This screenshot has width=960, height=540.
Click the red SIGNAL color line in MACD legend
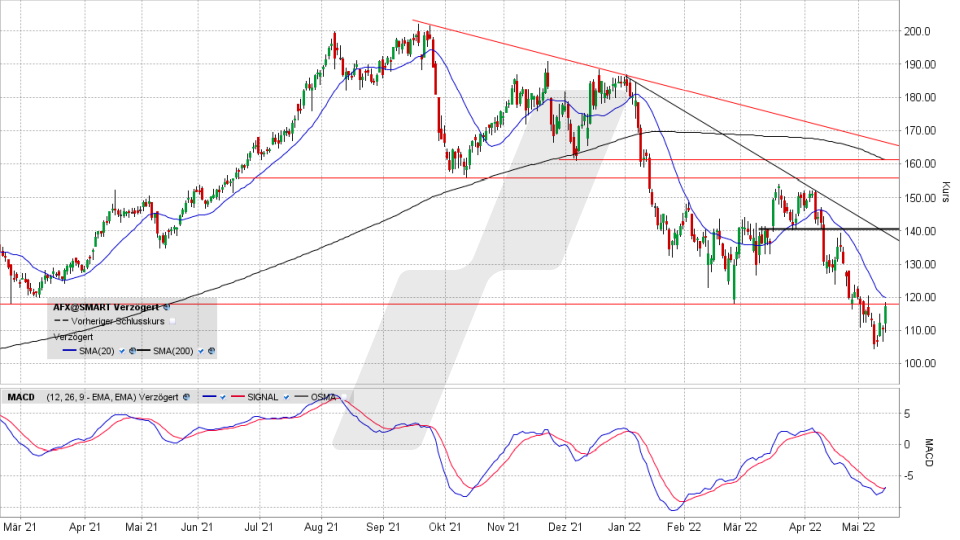coord(238,396)
